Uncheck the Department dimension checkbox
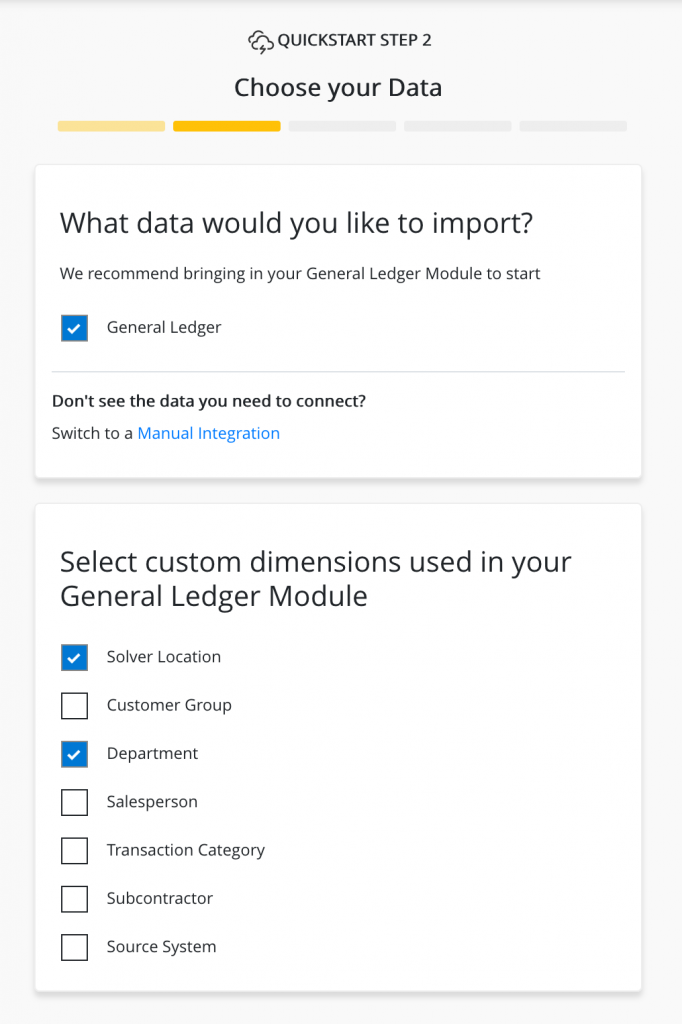The width and height of the screenshot is (682, 1024). 75,754
